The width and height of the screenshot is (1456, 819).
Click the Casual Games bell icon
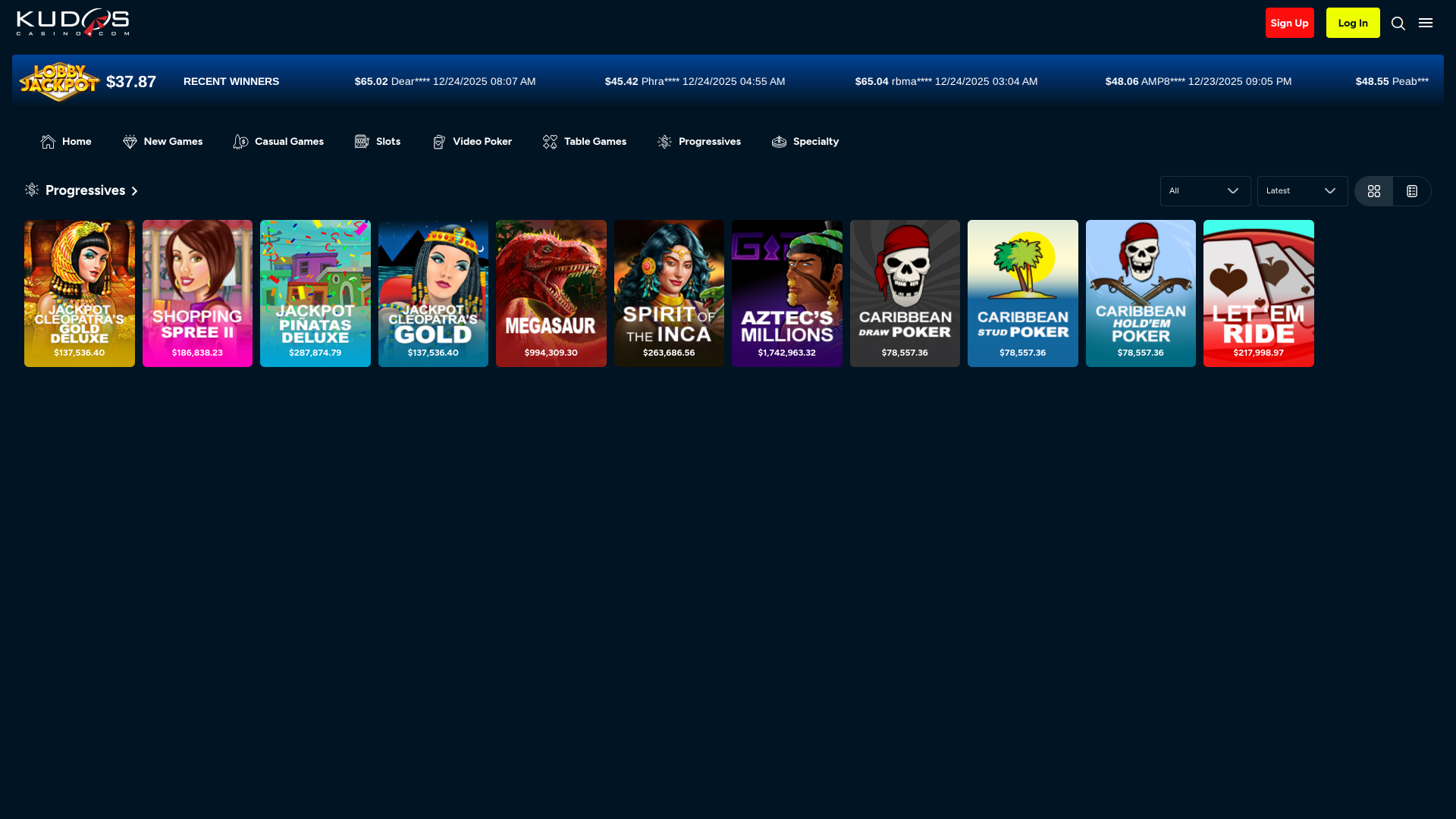[x=240, y=141]
